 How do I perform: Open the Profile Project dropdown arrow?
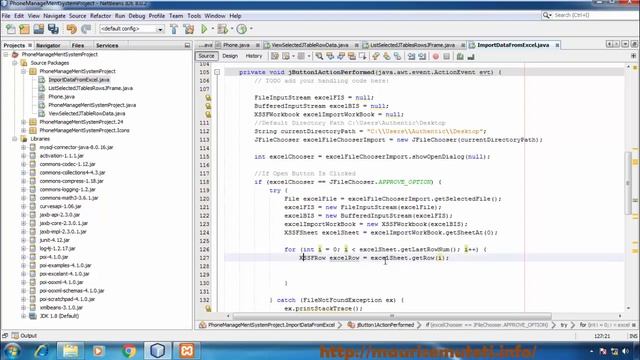point(251,29)
